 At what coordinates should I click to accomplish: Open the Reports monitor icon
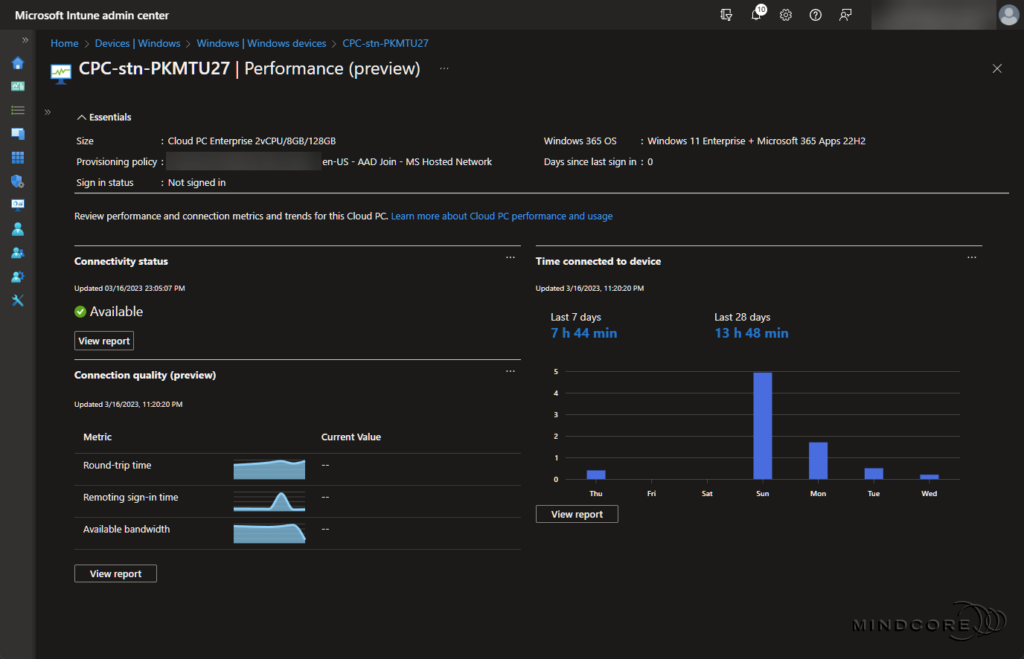point(17,204)
